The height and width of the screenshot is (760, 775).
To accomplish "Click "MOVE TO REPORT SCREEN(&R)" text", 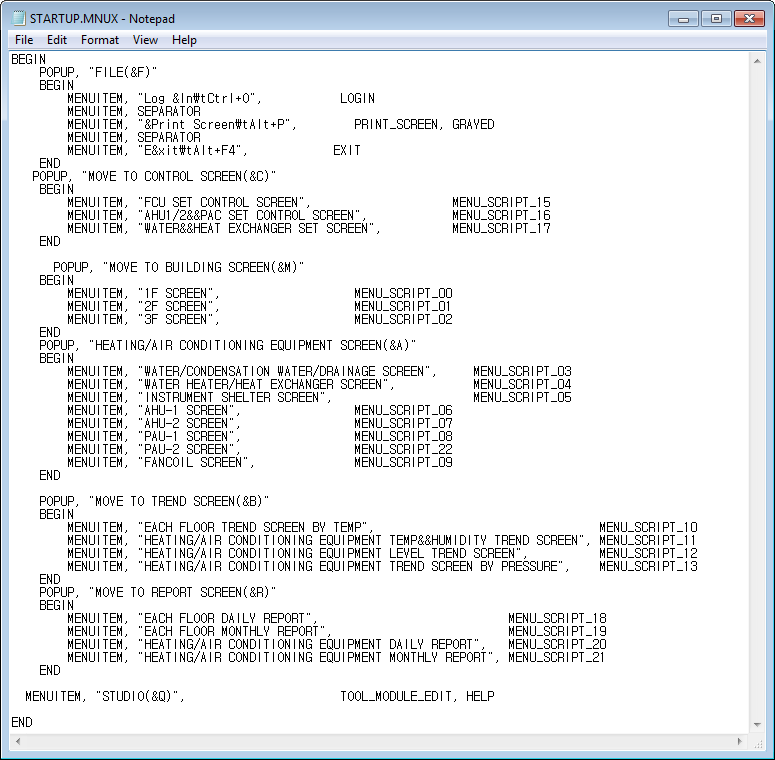I will [182, 592].
